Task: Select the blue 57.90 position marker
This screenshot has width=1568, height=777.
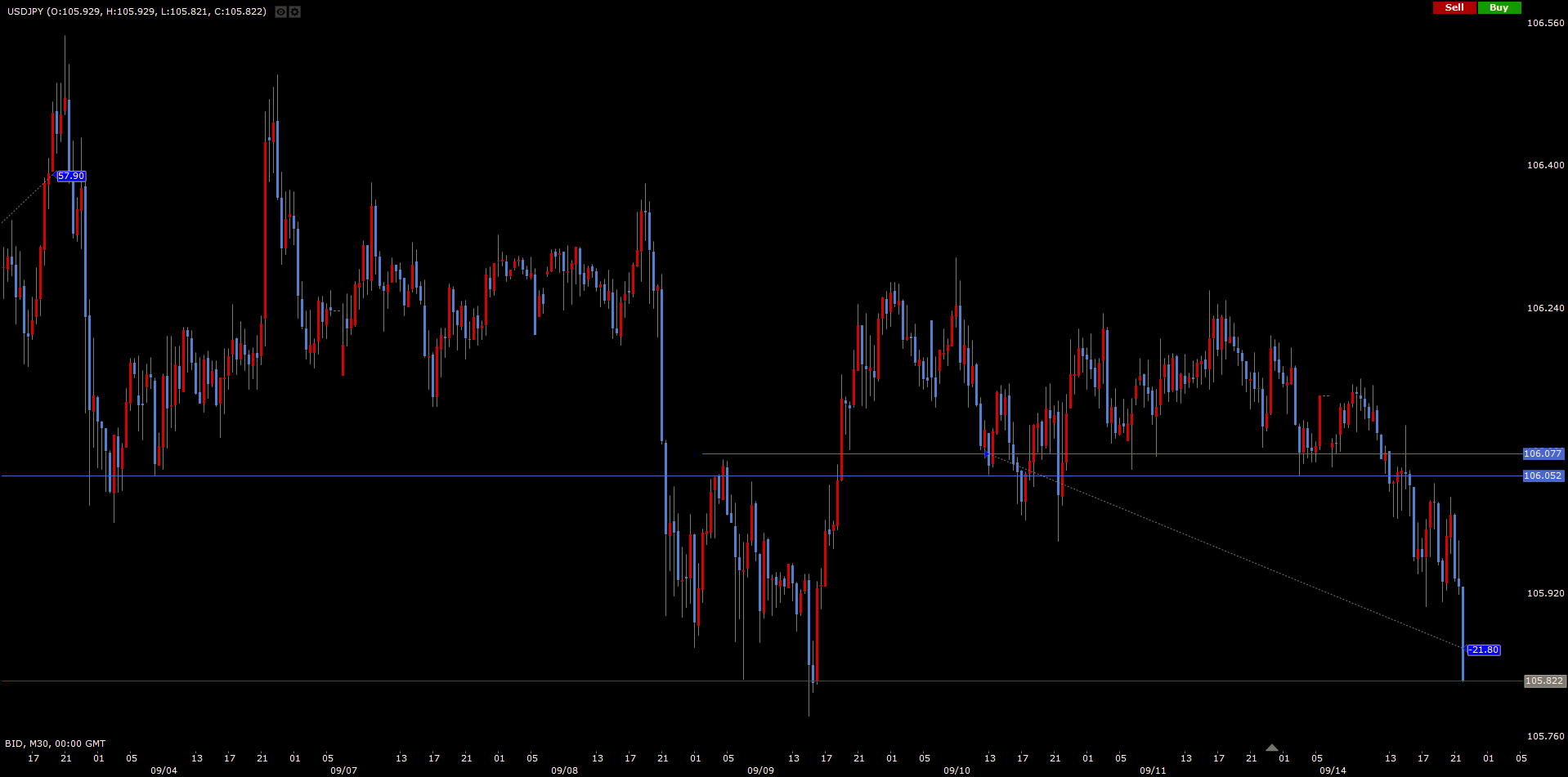Action: click(x=71, y=176)
